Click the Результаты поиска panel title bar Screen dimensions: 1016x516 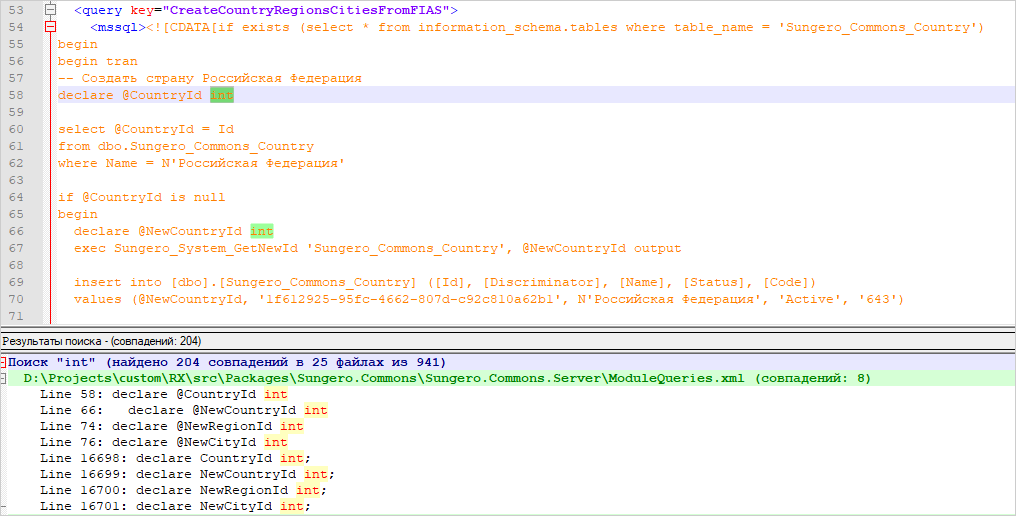tap(101, 341)
